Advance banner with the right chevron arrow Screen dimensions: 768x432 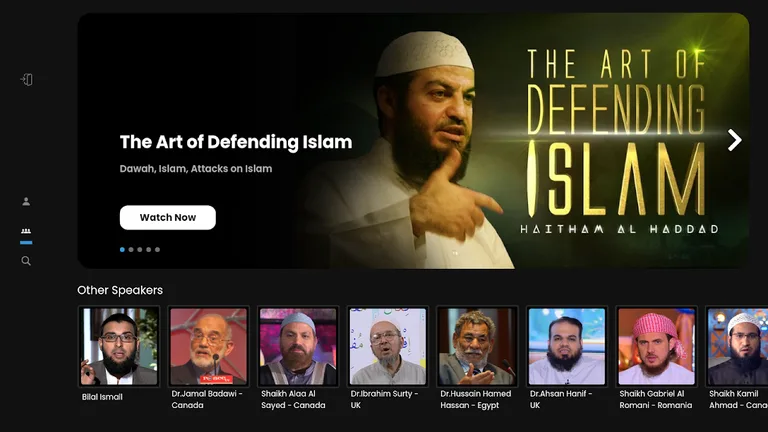(734, 140)
